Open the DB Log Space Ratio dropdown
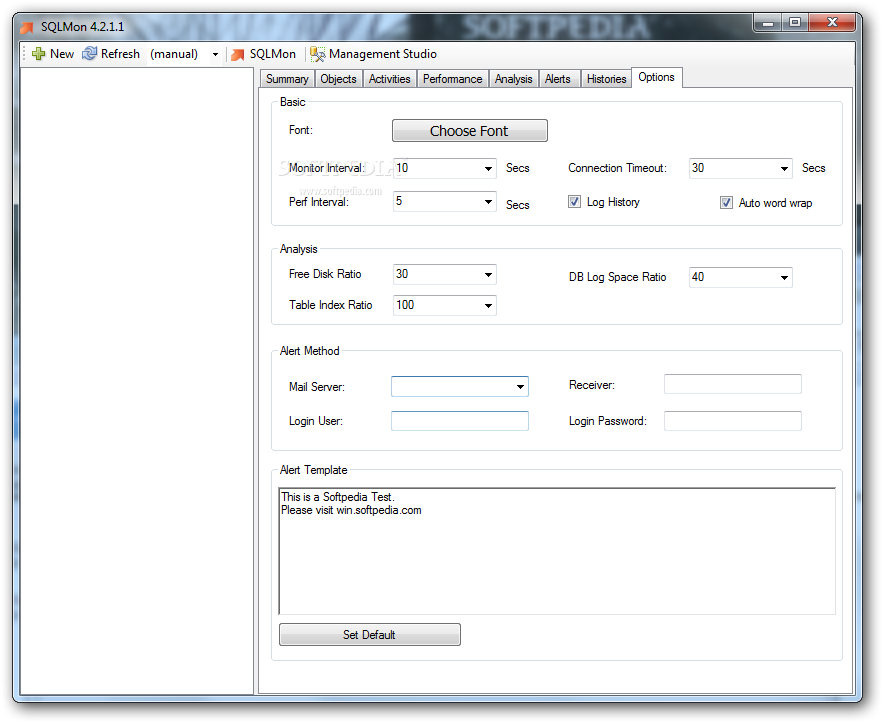Image resolution: width=883 pixels, height=723 pixels. coord(784,277)
